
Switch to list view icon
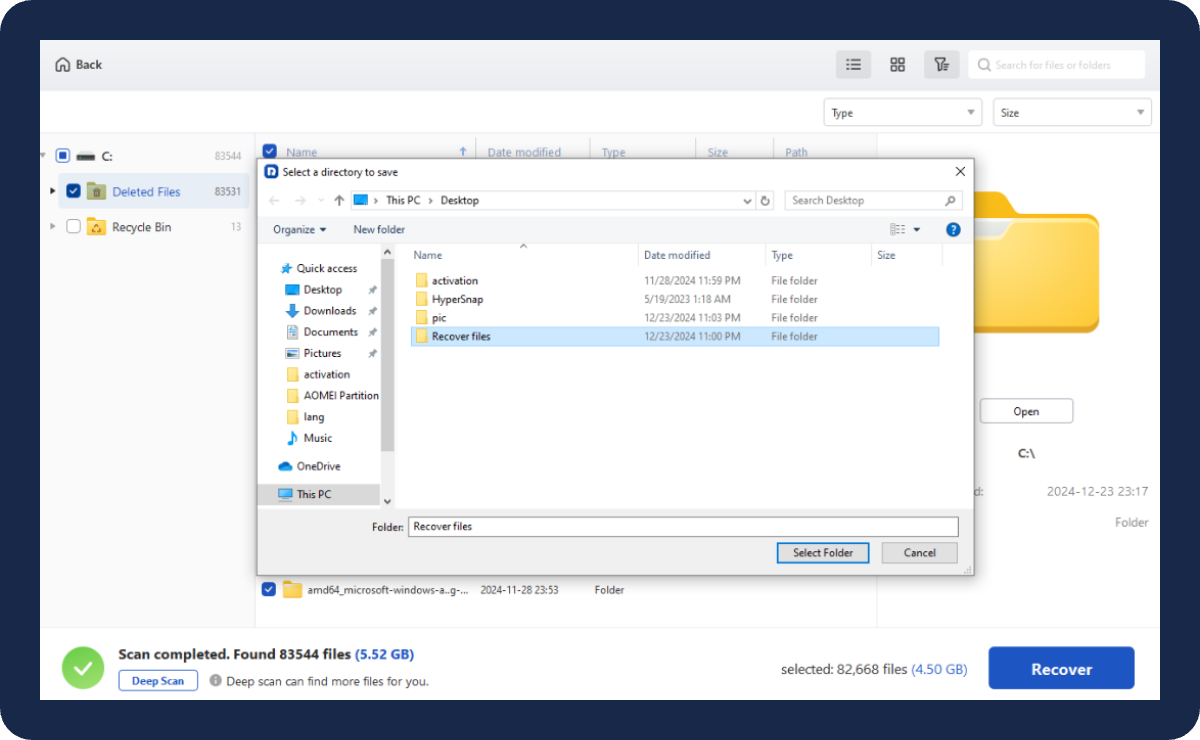pyautogui.click(x=853, y=65)
